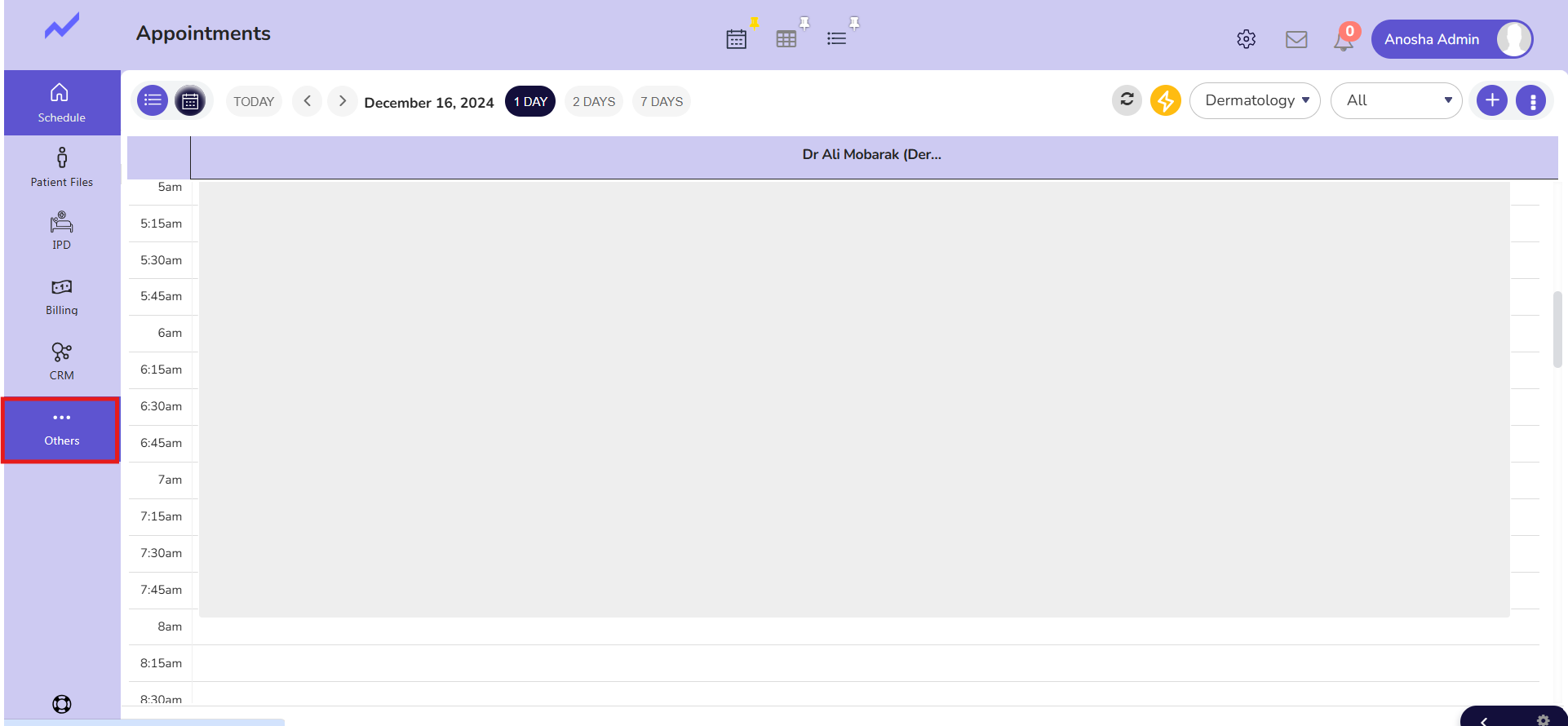Screen dimensions: 1568x726
Task: Switch to calendar view toggle
Action: click(x=190, y=101)
